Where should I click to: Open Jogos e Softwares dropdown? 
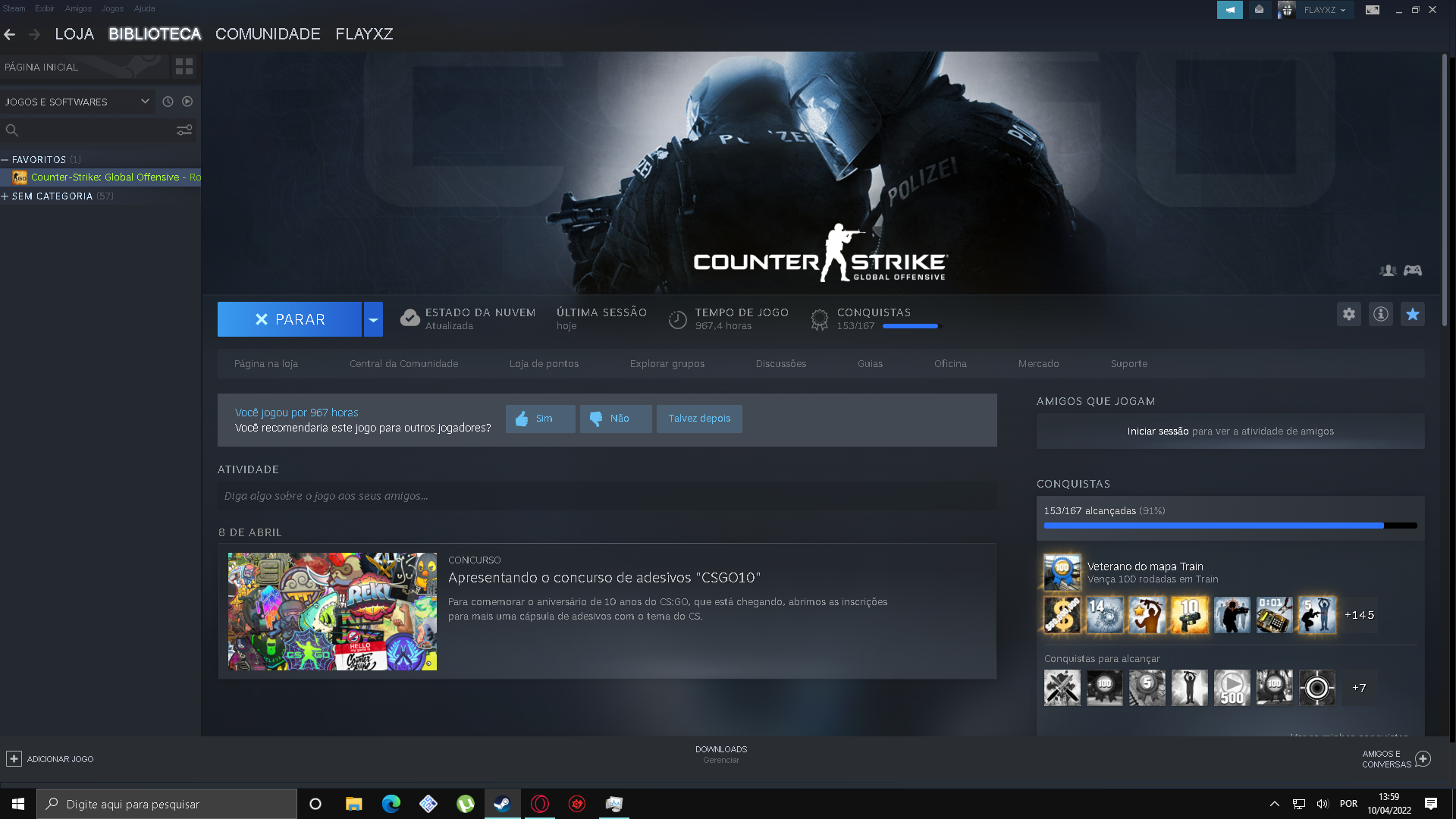click(77, 102)
